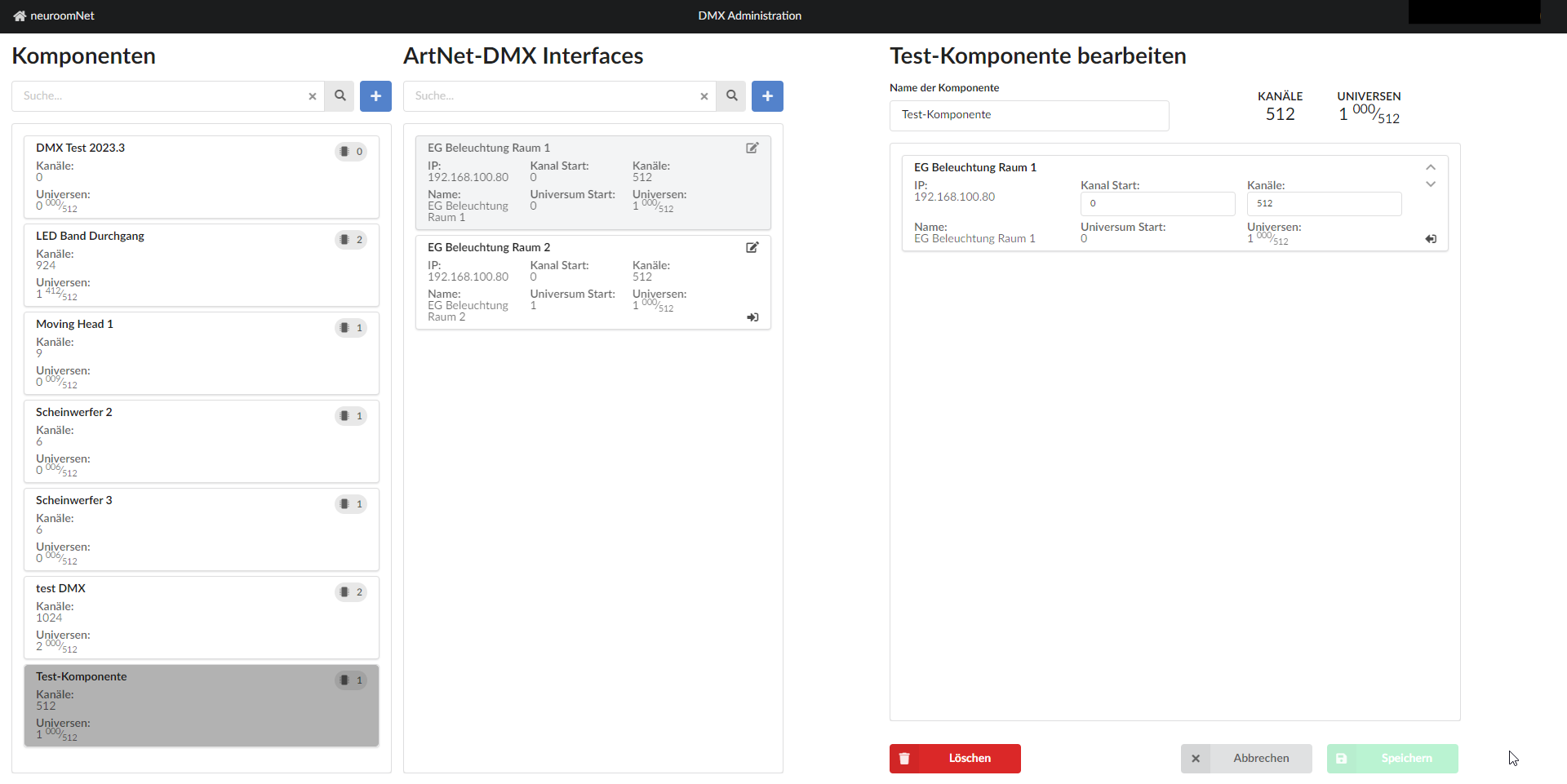Edit the EG Beleuchtung Raum 1 interface
1567x784 pixels.
coord(752,148)
